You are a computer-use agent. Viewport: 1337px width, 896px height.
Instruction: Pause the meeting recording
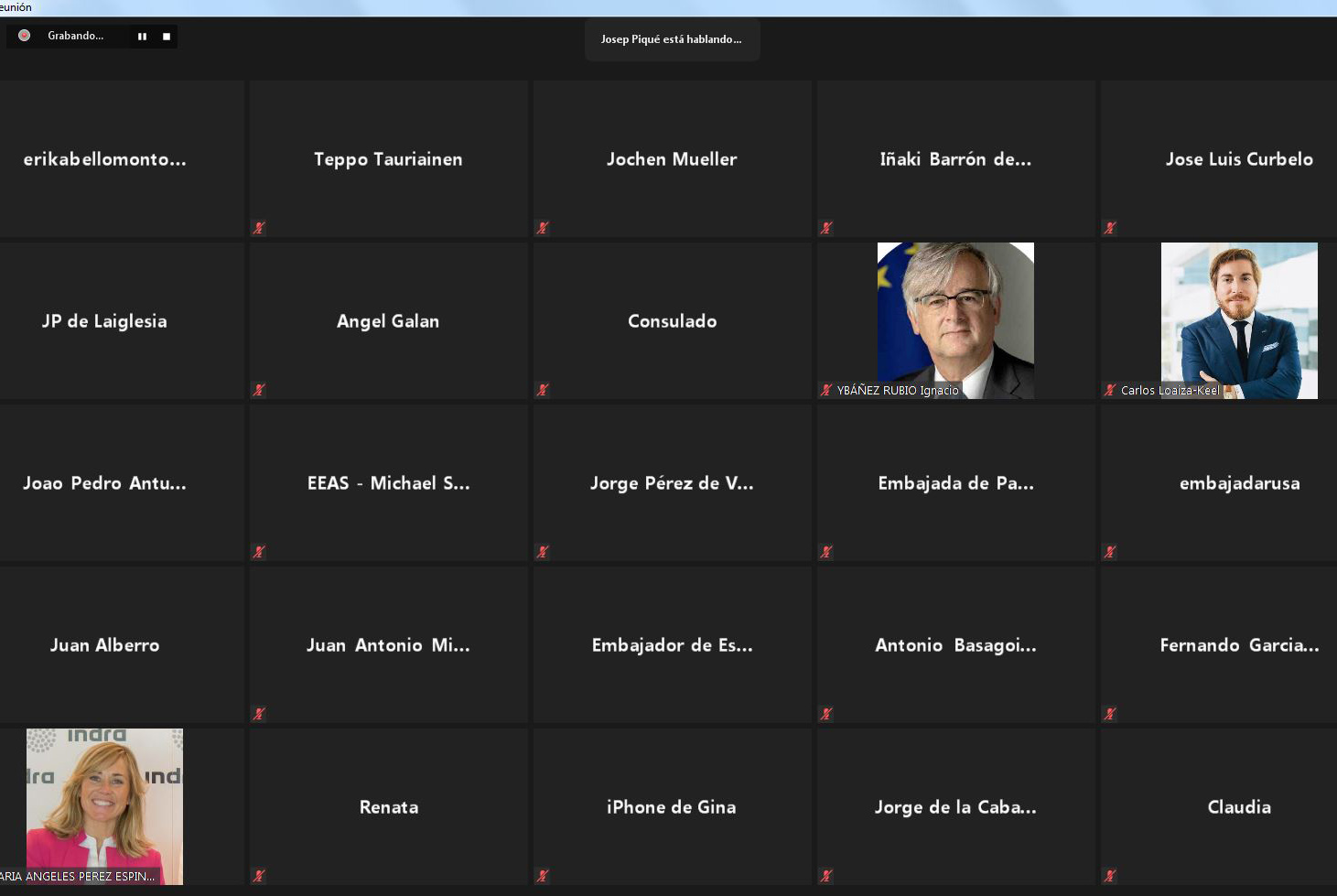coord(142,37)
